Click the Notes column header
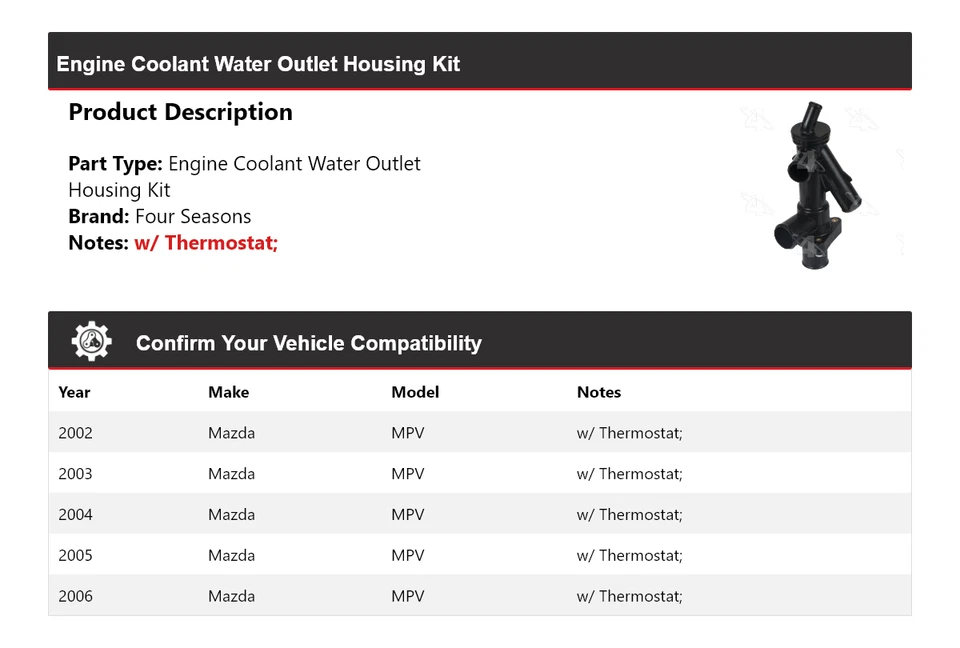Viewport: 960px width, 648px height. 599,392
